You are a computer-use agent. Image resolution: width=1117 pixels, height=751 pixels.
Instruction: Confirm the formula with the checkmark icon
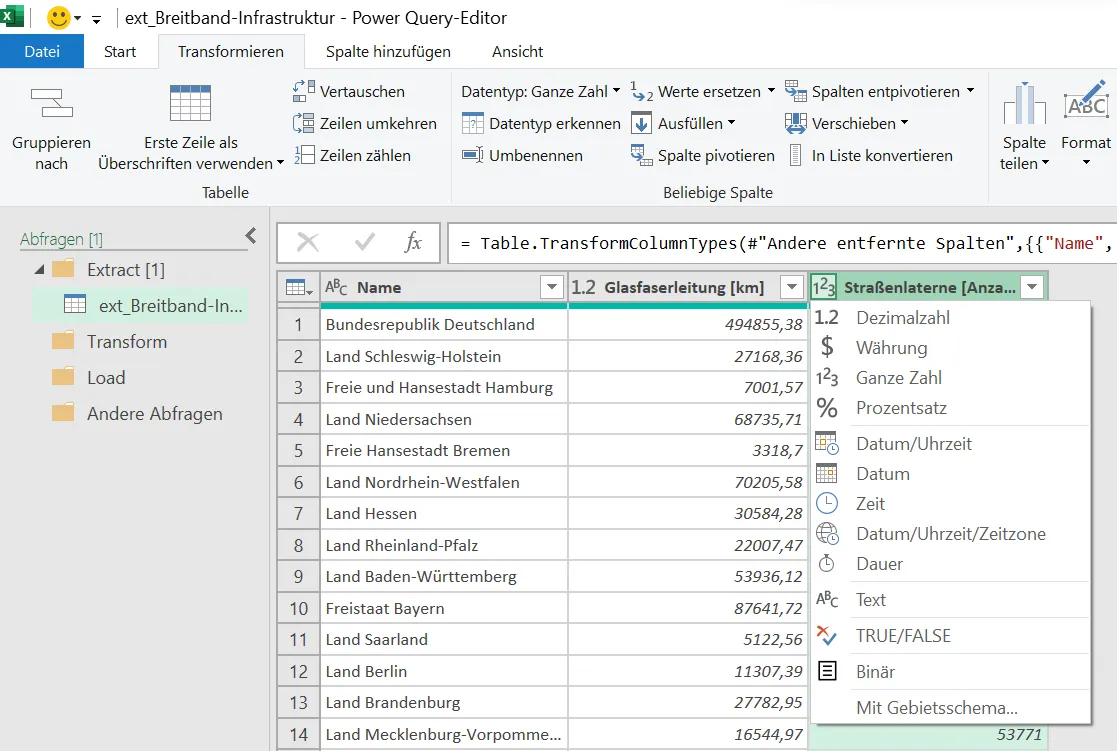tap(364, 242)
